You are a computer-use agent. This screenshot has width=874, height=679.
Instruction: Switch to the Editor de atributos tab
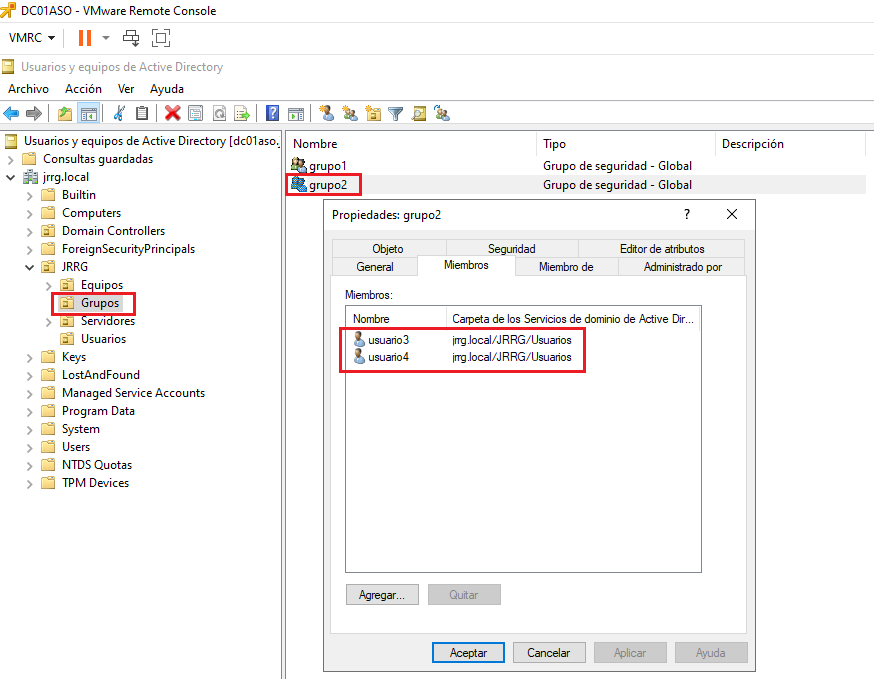coord(662,249)
